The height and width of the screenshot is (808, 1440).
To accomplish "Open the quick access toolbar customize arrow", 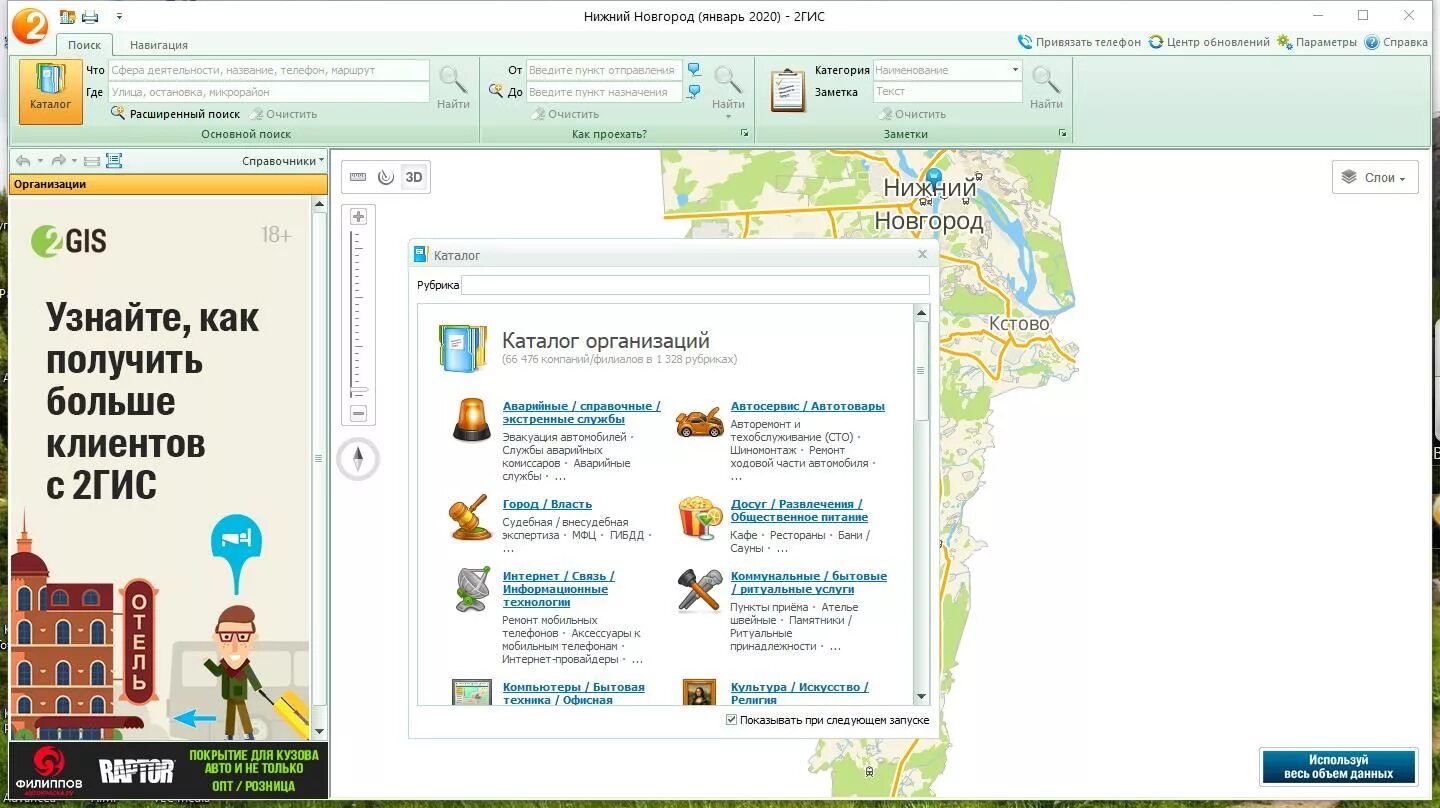I will (x=119, y=17).
